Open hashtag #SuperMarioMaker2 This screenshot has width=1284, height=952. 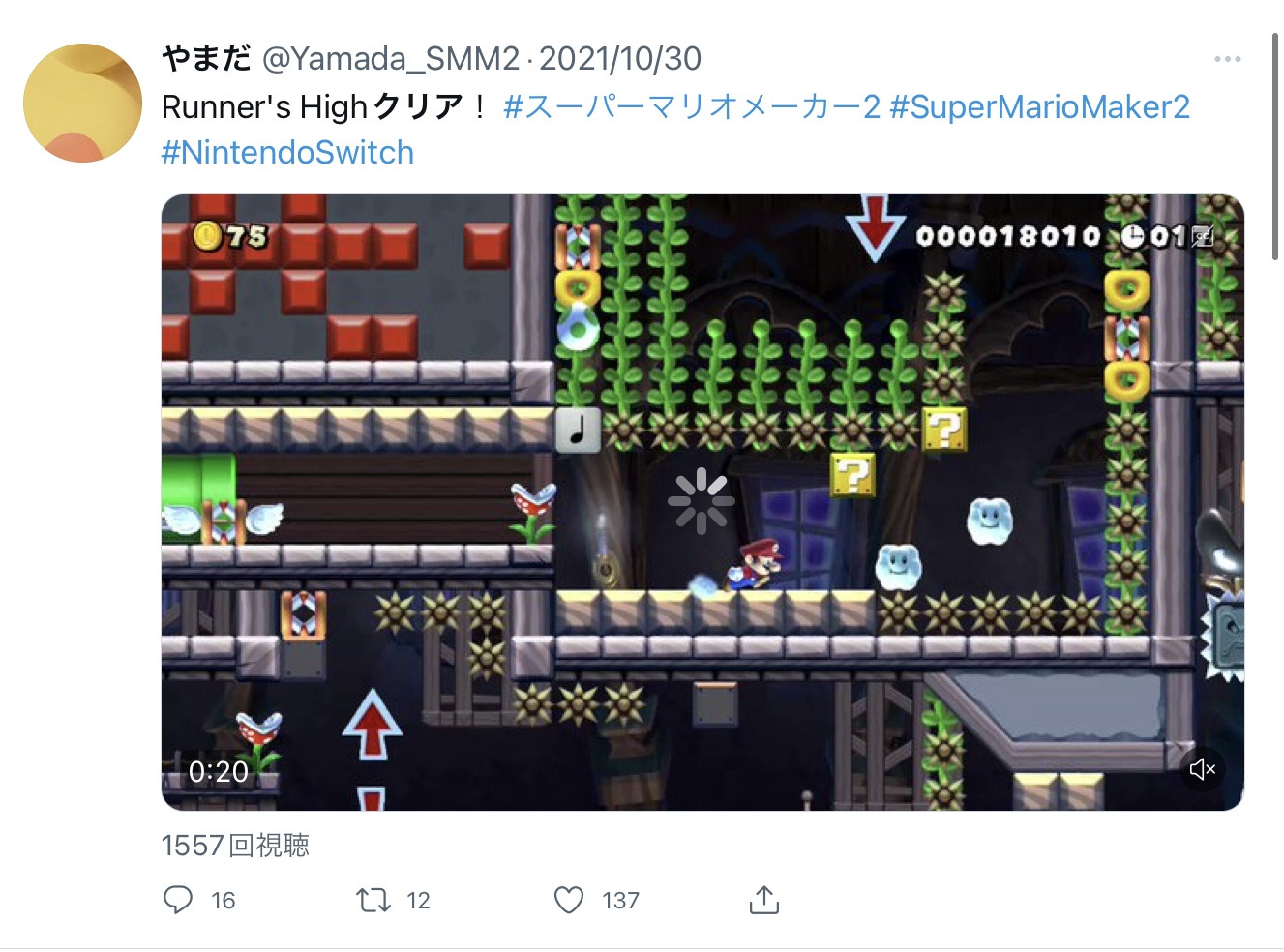coord(1039,106)
